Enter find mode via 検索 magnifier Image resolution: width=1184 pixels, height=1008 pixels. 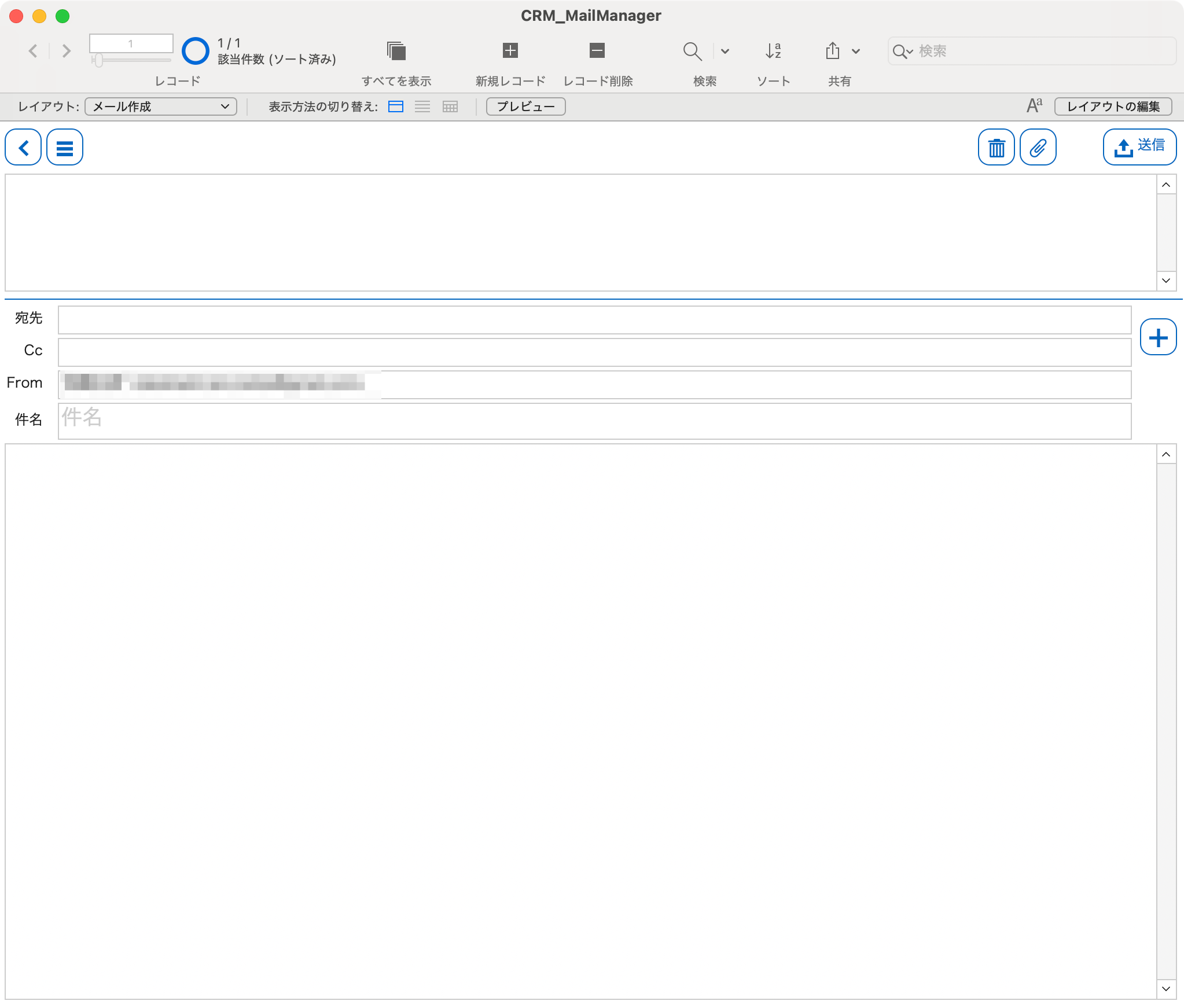pyautogui.click(x=692, y=51)
